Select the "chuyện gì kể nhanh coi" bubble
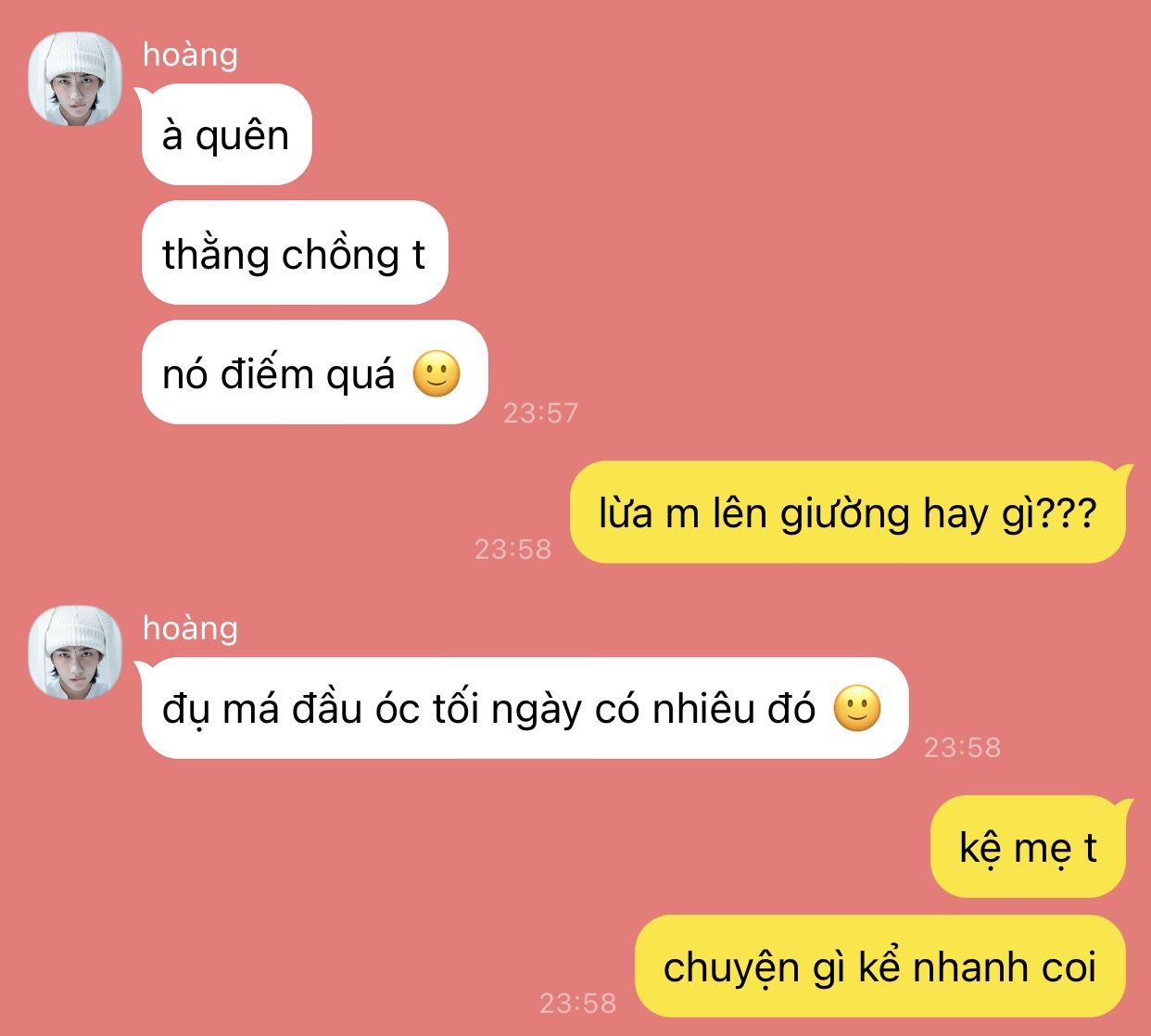The image size is (1151, 1036). click(x=879, y=967)
